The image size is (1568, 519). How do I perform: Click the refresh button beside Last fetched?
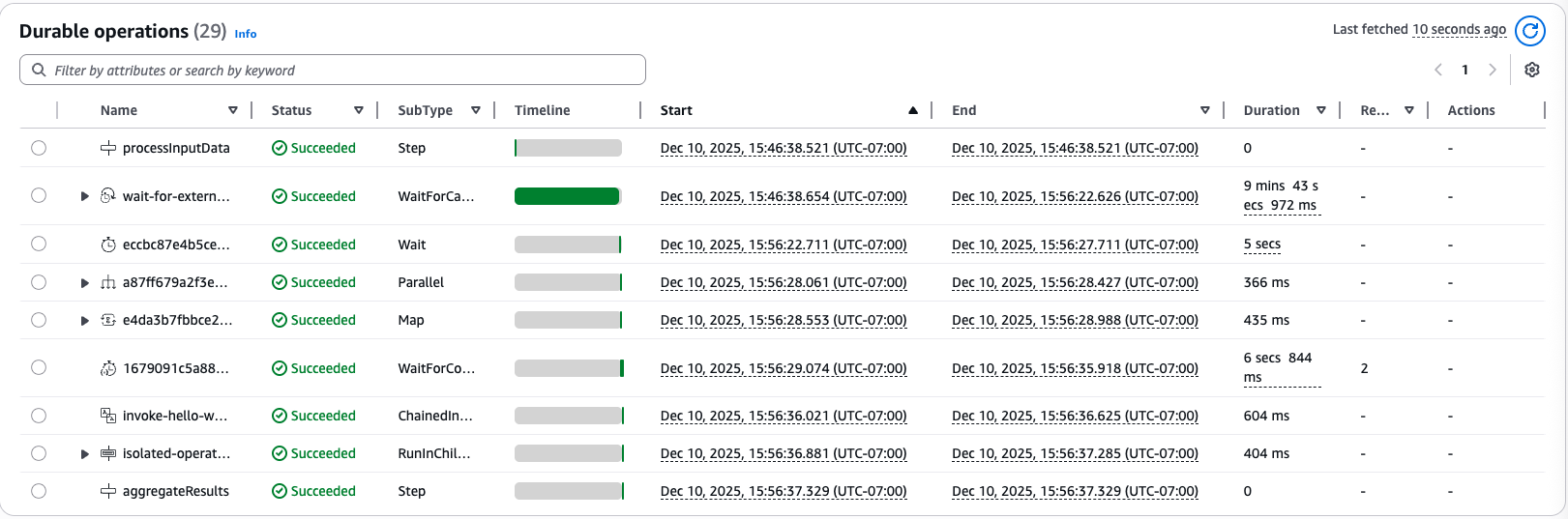click(1529, 31)
